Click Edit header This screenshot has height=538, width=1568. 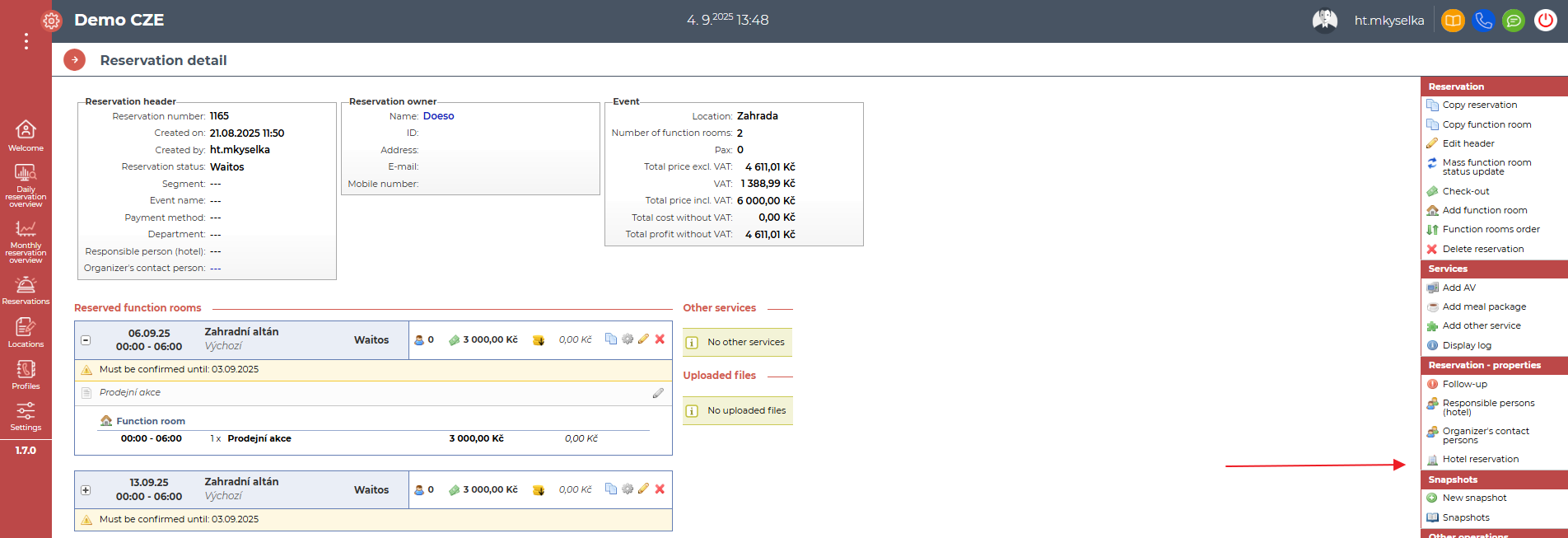tap(1468, 143)
